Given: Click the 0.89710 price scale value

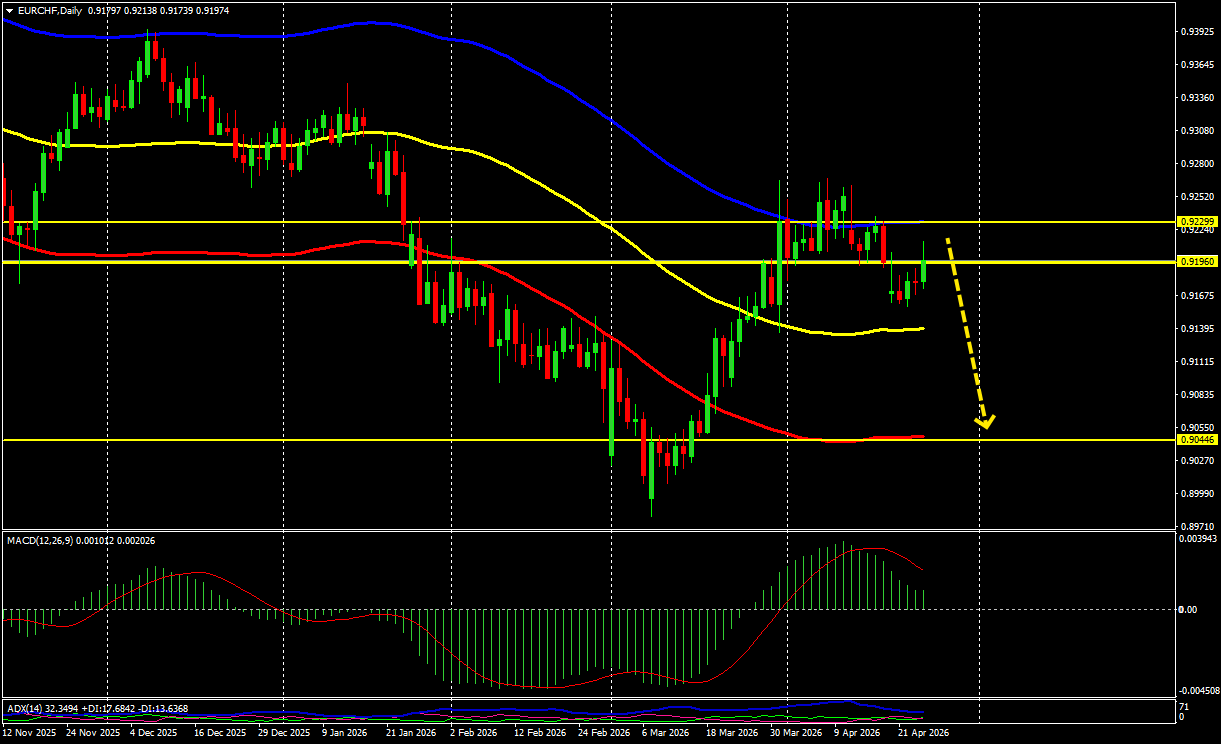Looking at the screenshot, I should [1196, 526].
